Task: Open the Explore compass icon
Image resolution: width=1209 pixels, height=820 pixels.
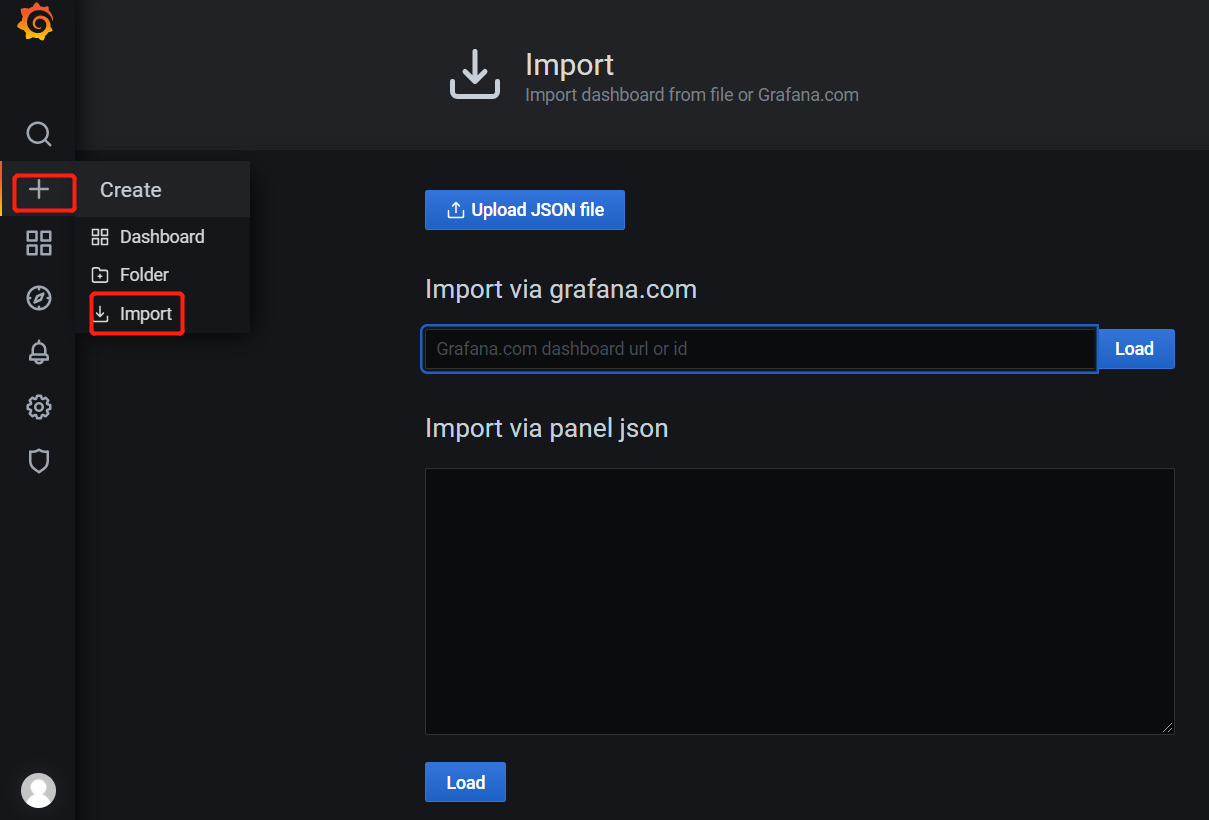Action: coord(38,297)
